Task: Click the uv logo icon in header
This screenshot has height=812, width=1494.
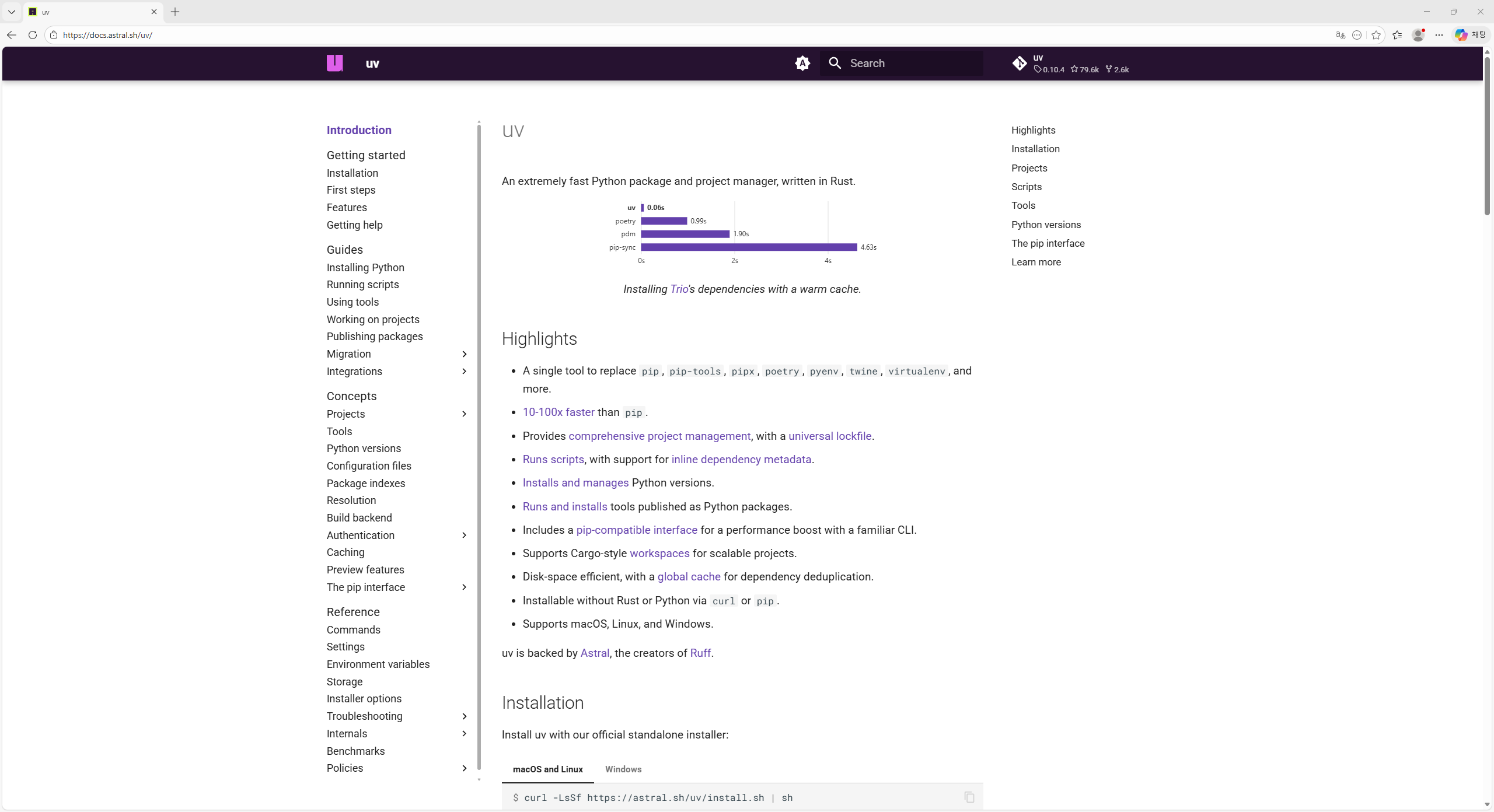Action: [334, 63]
